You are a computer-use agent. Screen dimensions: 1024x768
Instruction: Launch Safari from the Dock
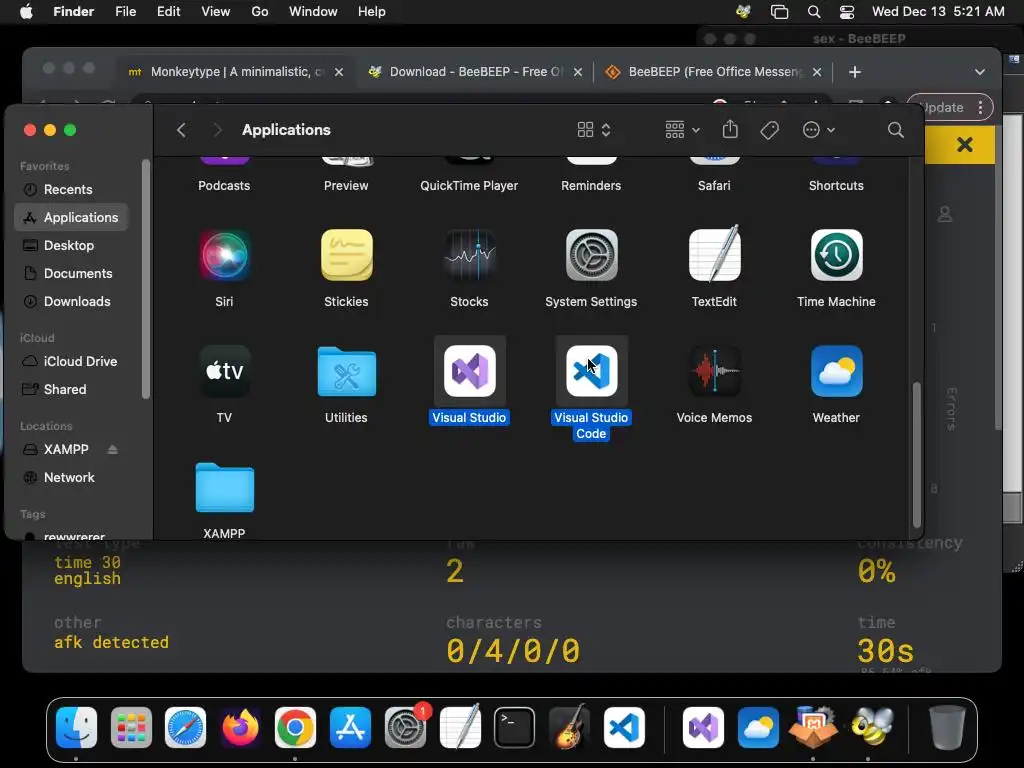(185, 728)
